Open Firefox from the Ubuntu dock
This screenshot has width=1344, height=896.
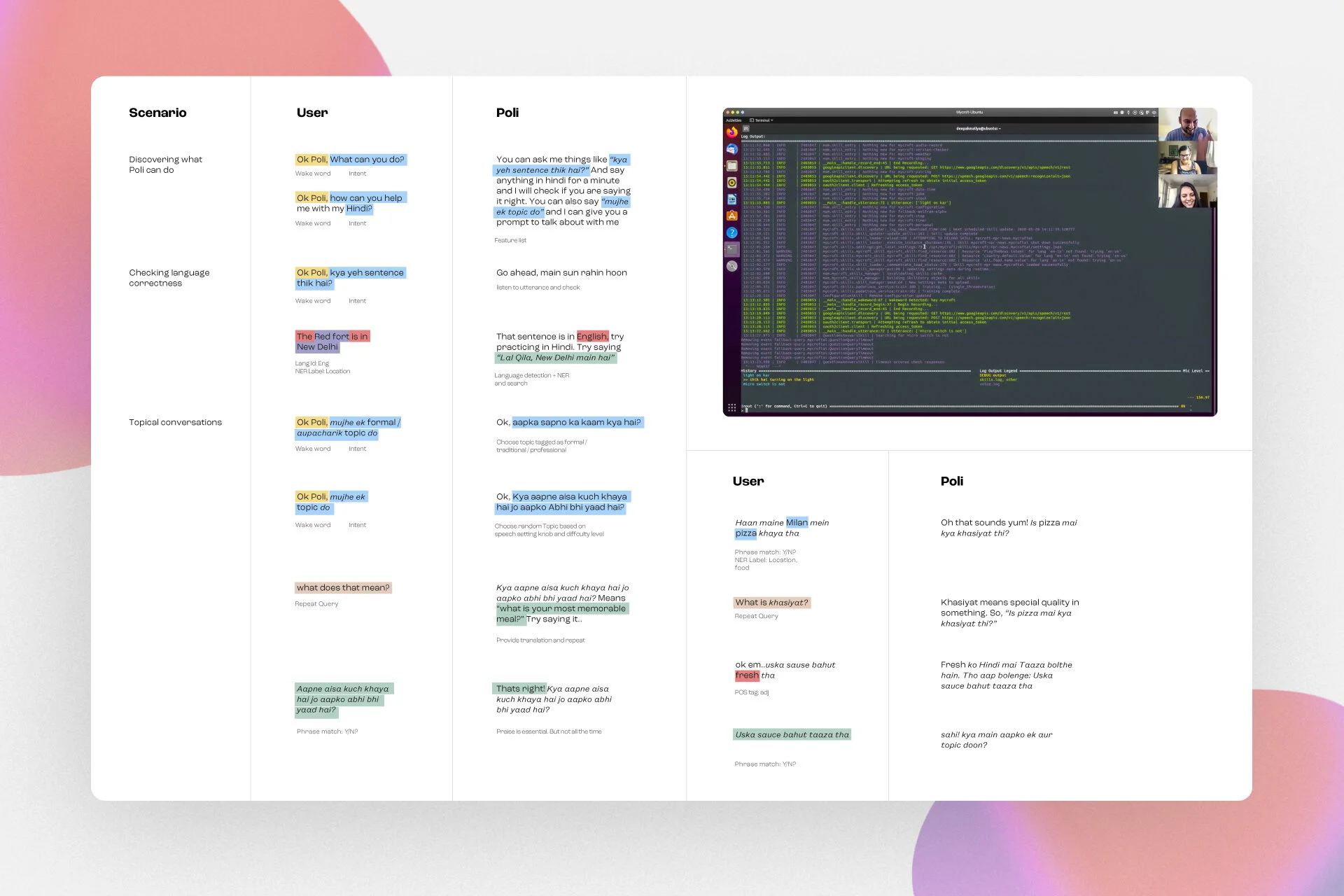pyautogui.click(x=731, y=132)
